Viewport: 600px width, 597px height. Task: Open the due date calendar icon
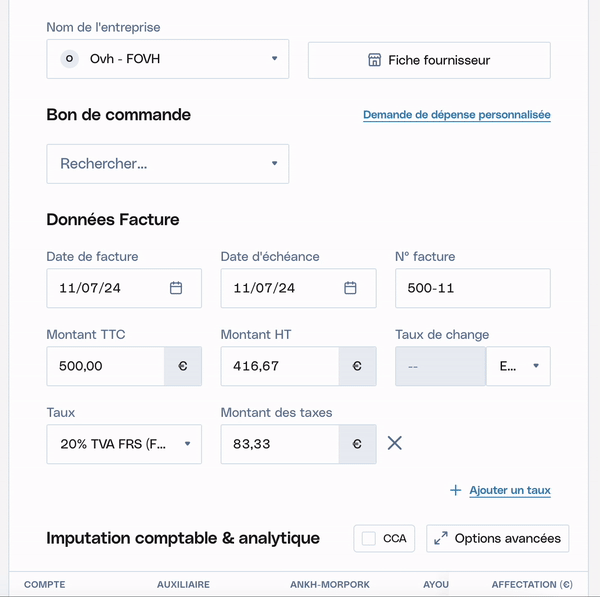point(350,288)
